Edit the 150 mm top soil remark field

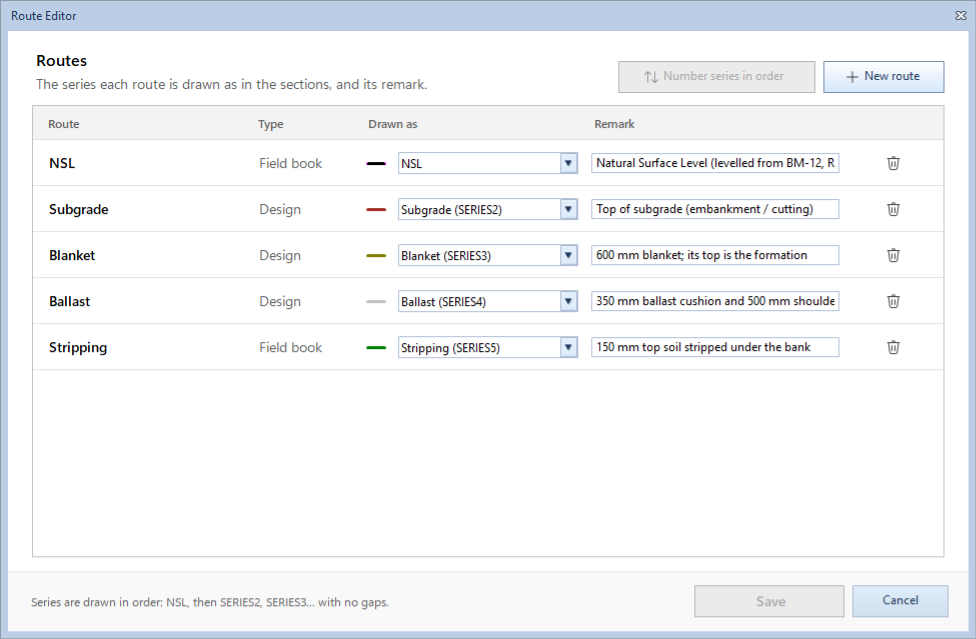click(x=715, y=347)
